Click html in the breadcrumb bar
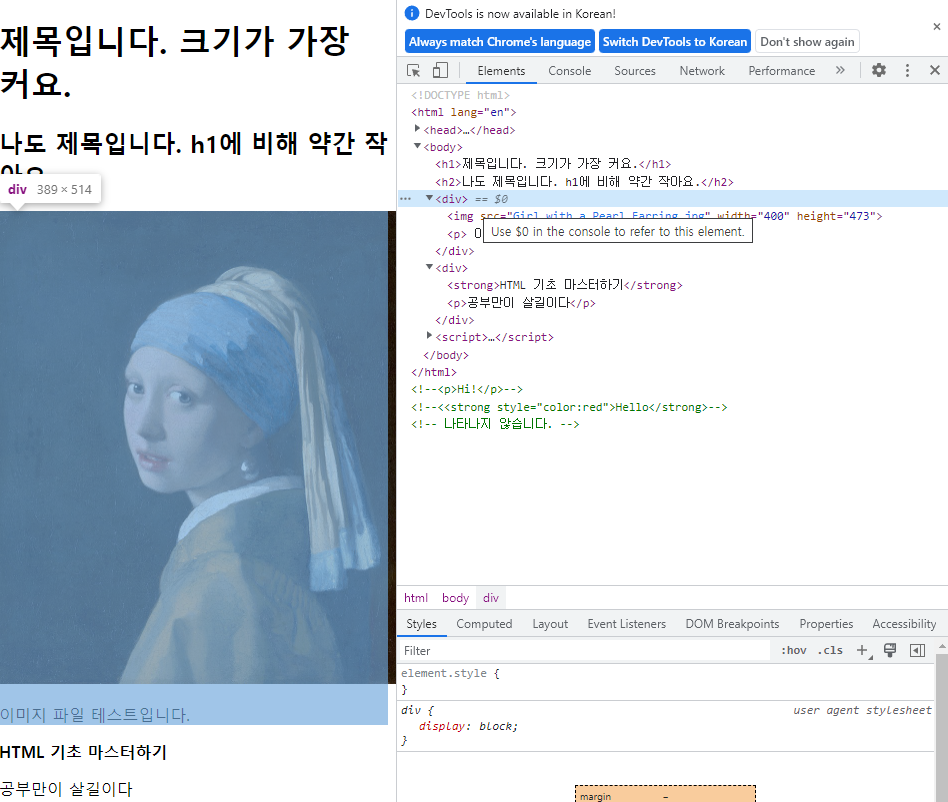This screenshot has height=802, width=948. [416, 598]
